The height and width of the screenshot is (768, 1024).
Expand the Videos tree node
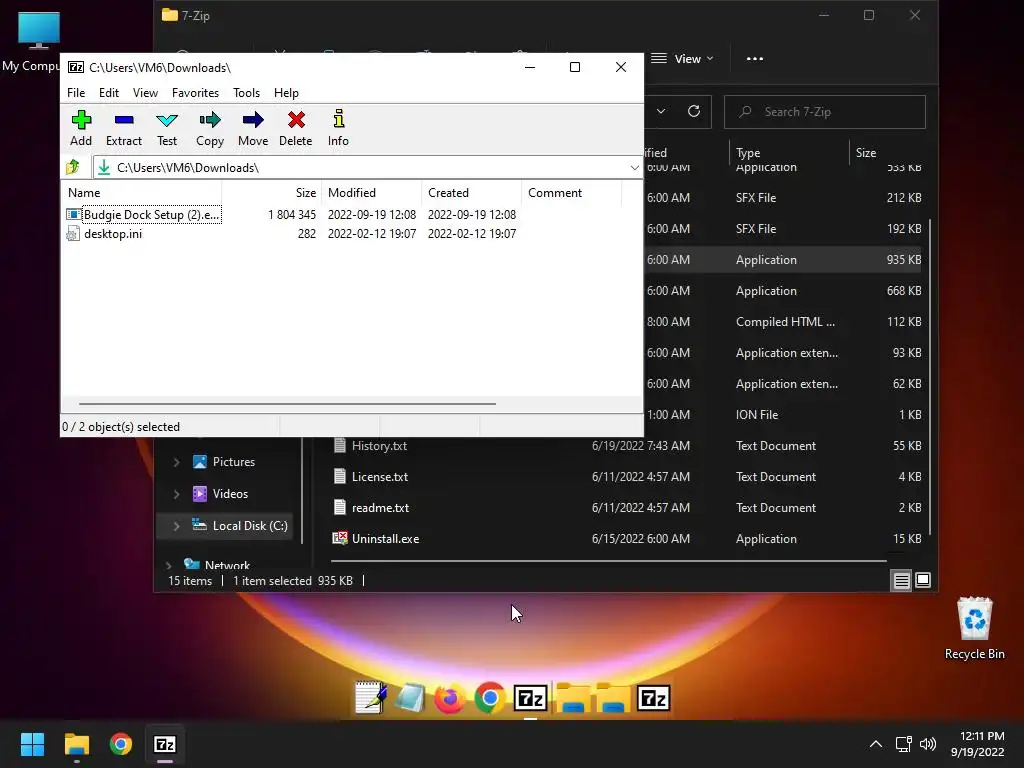coord(176,494)
